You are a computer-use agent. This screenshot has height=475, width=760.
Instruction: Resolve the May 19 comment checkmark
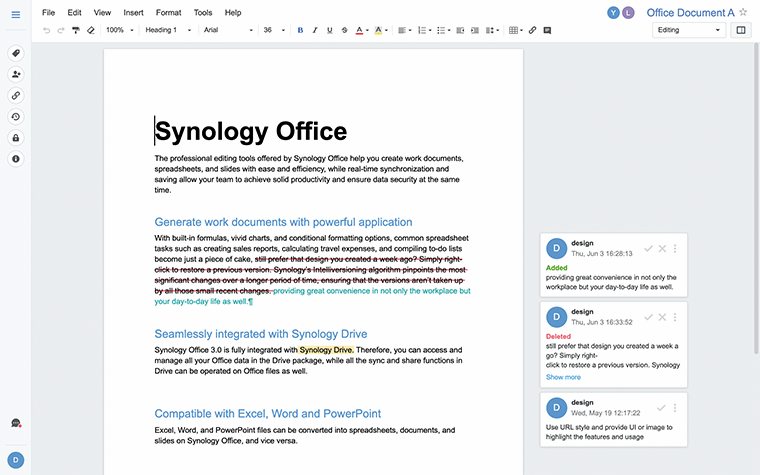(x=661, y=408)
